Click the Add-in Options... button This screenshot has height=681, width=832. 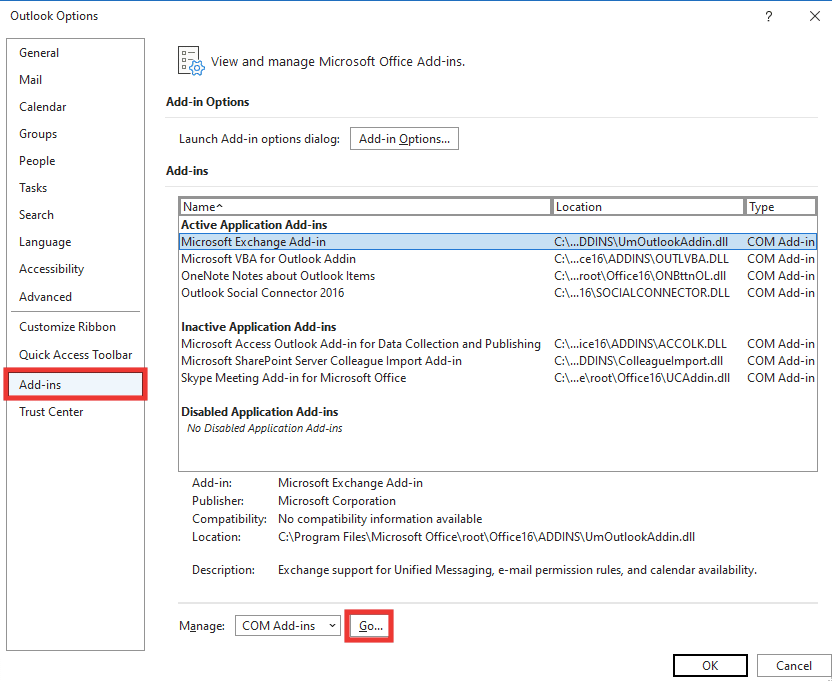pyautogui.click(x=404, y=139)
